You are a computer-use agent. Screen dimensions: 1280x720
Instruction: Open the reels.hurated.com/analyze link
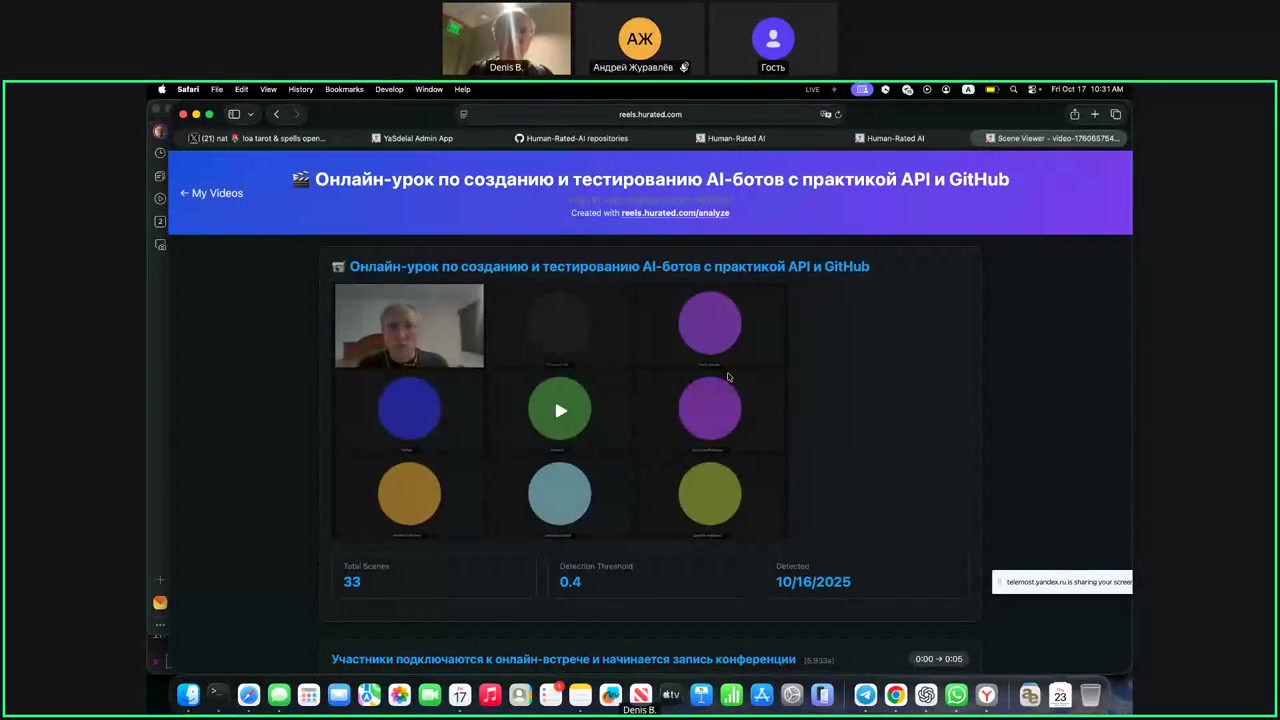point(675,213)
